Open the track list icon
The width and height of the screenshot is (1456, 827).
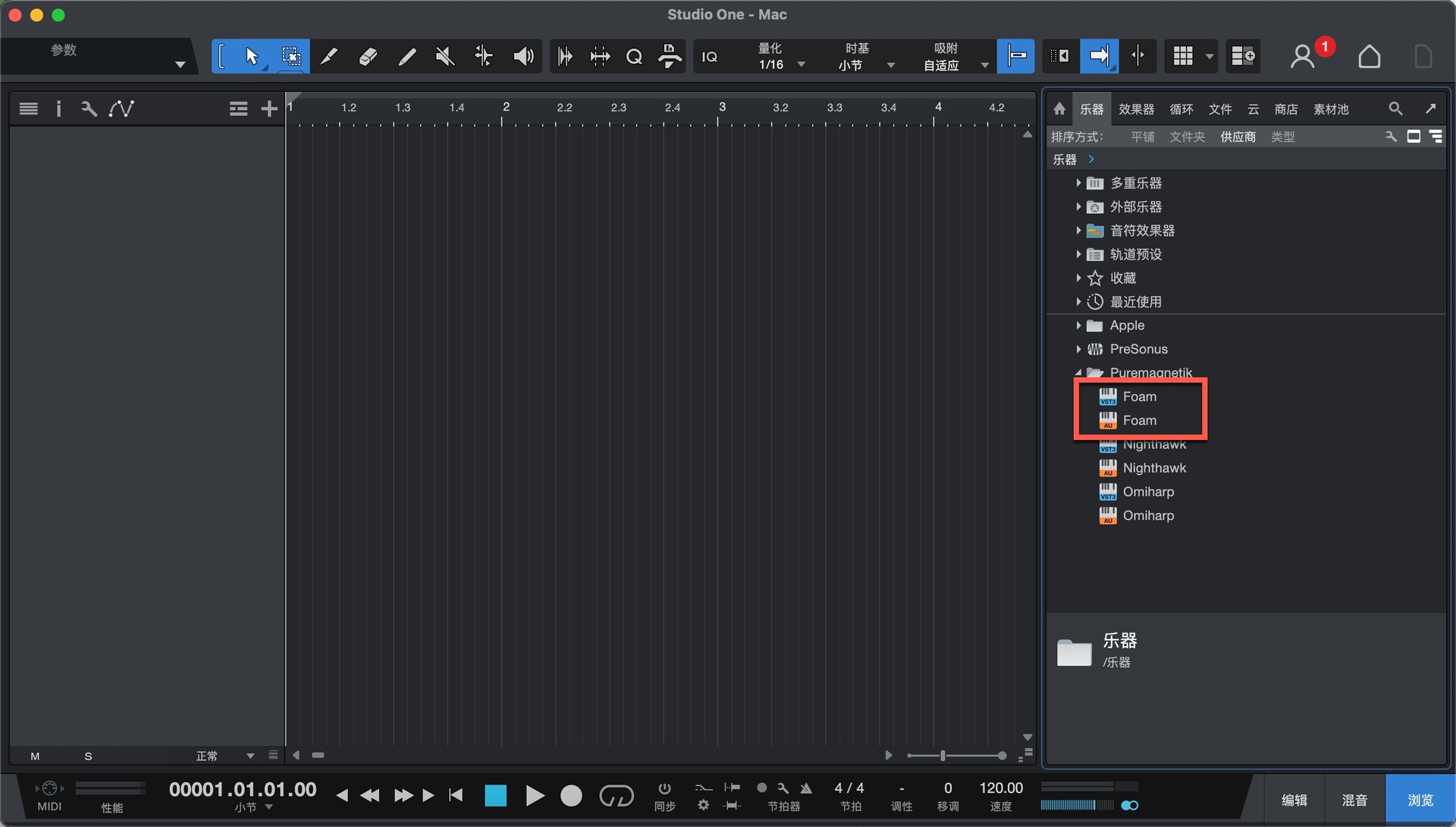coord(29,108)
